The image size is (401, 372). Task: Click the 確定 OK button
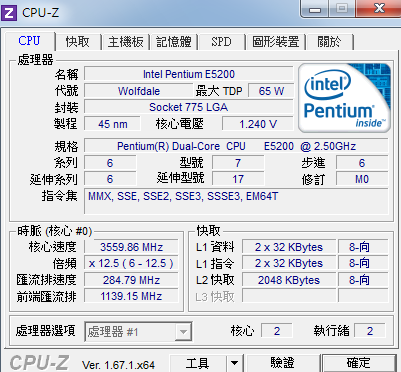click(x=359, y=363)
